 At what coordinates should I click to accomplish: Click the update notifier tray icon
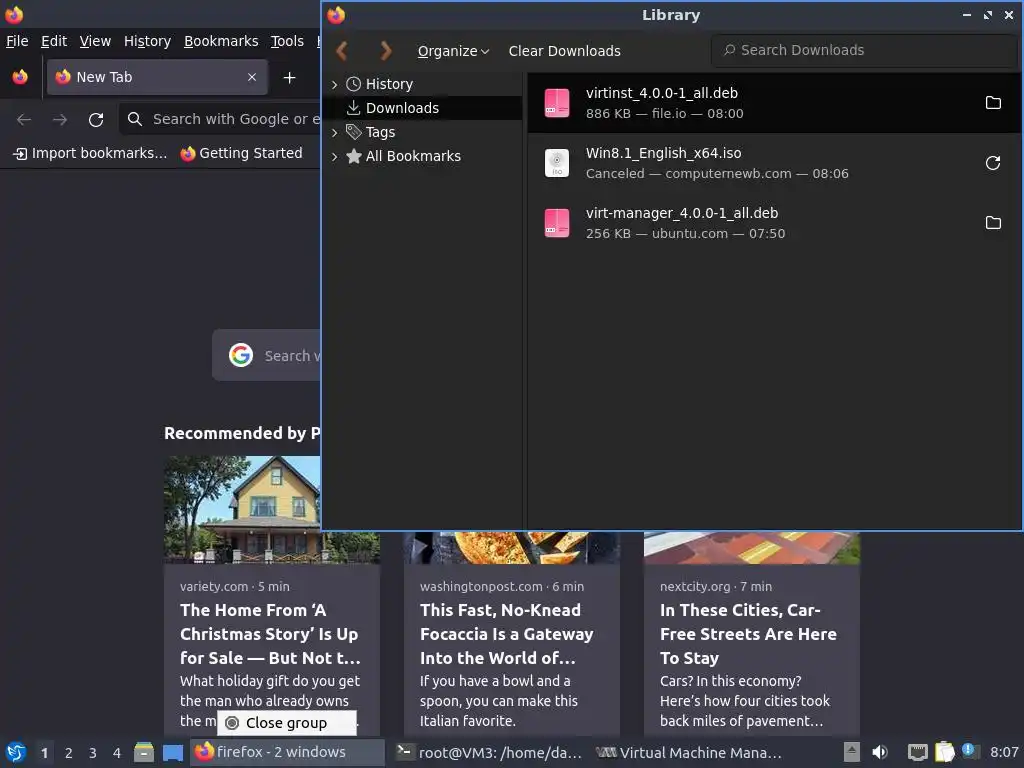coord(968,750)
